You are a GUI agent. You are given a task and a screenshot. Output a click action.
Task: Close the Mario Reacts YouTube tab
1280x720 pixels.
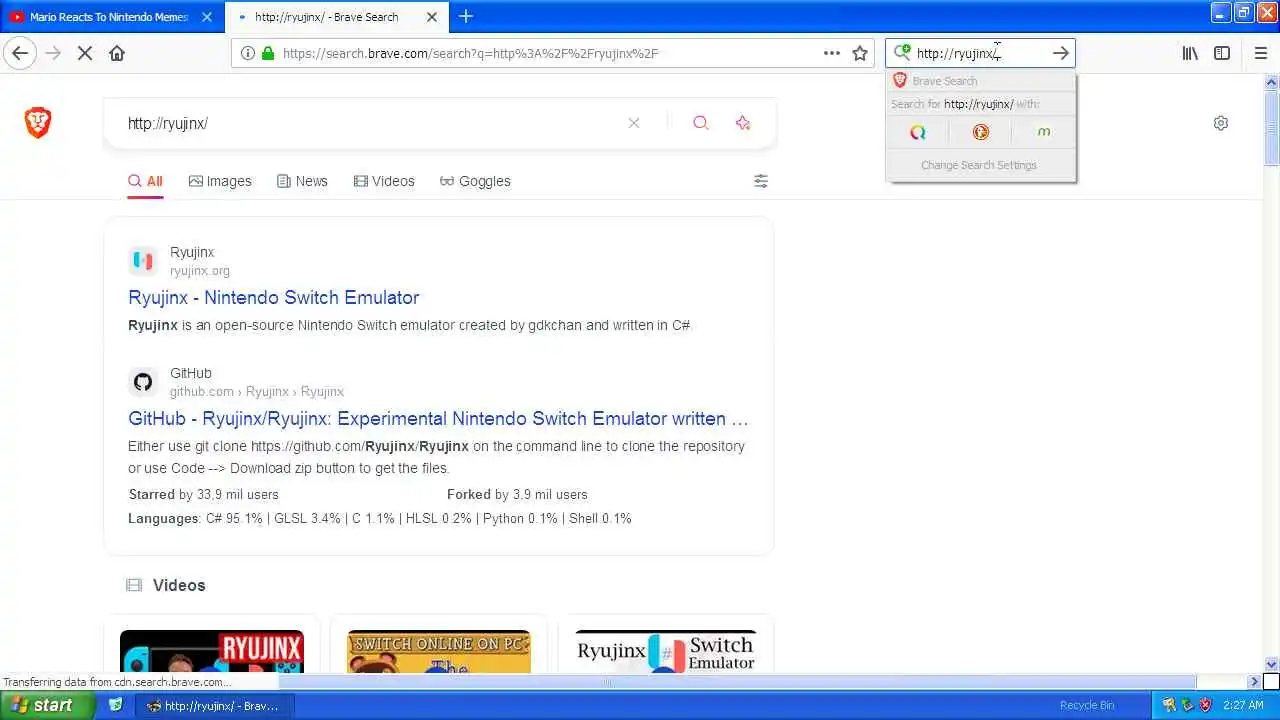[207, 17]
